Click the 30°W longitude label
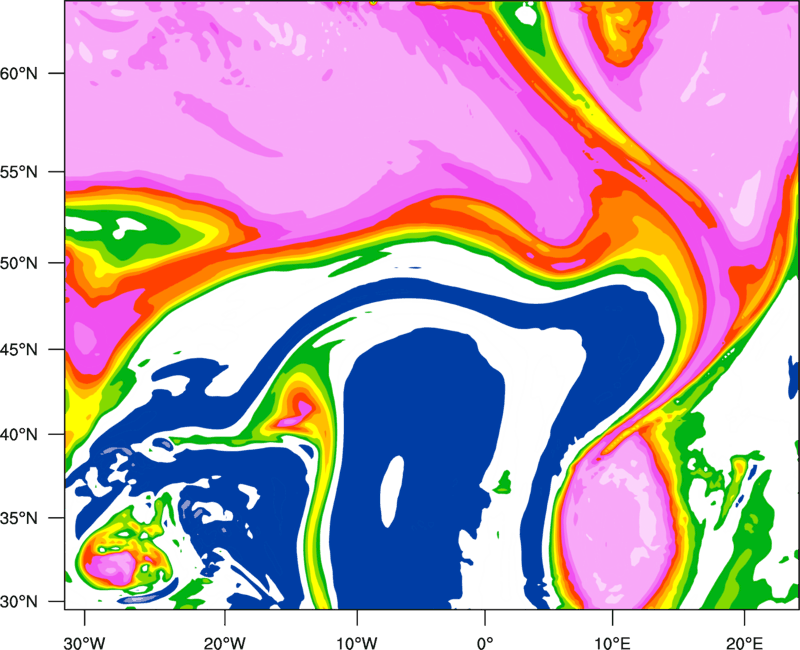Image resolution: width=800 pixels, height=650 pixels. click(x=85, y=643)
